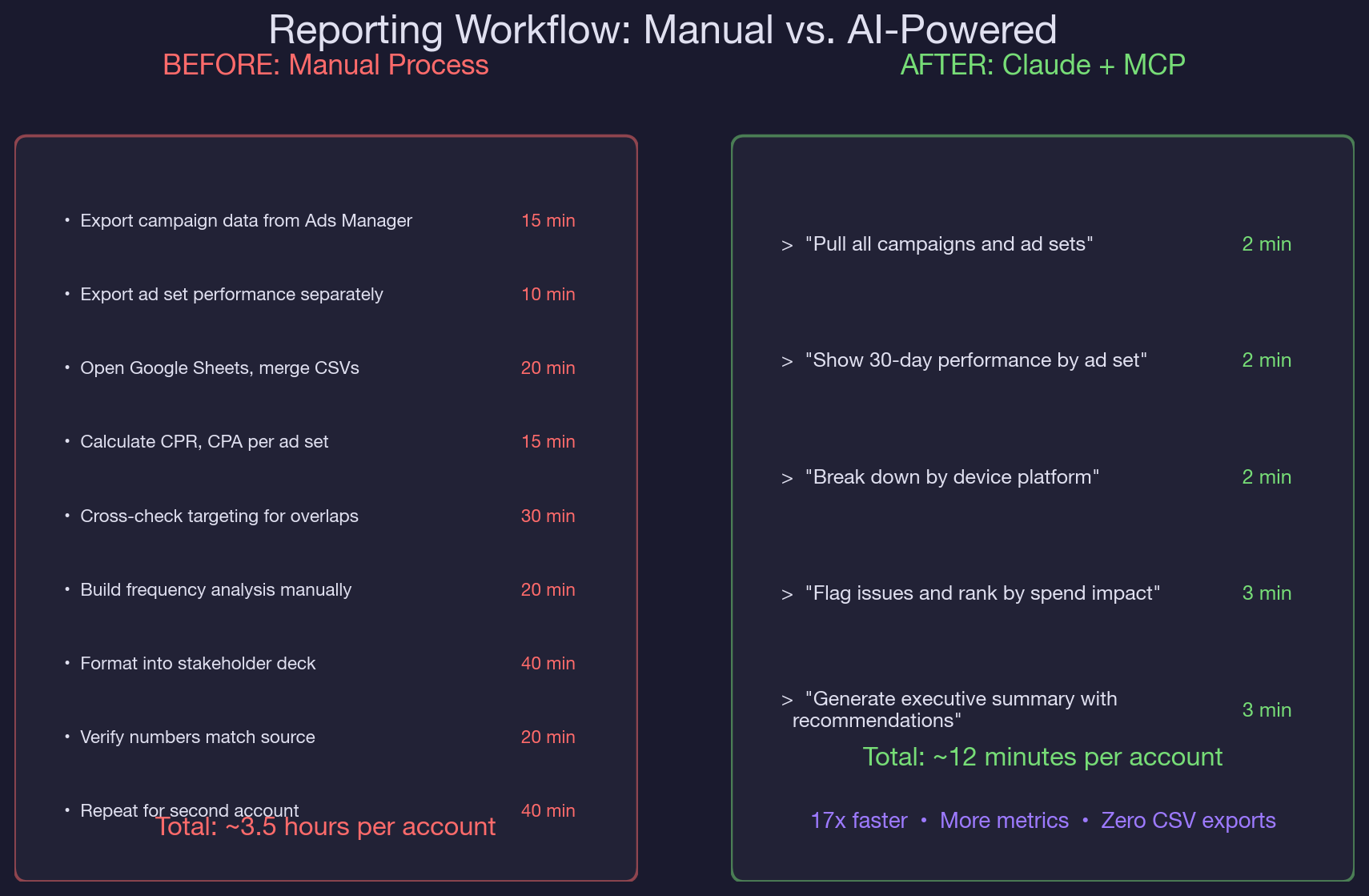1369x896 pixels.
Task: Select the BEFORE: Manual Process heading
Action: [x=327, y=65]
